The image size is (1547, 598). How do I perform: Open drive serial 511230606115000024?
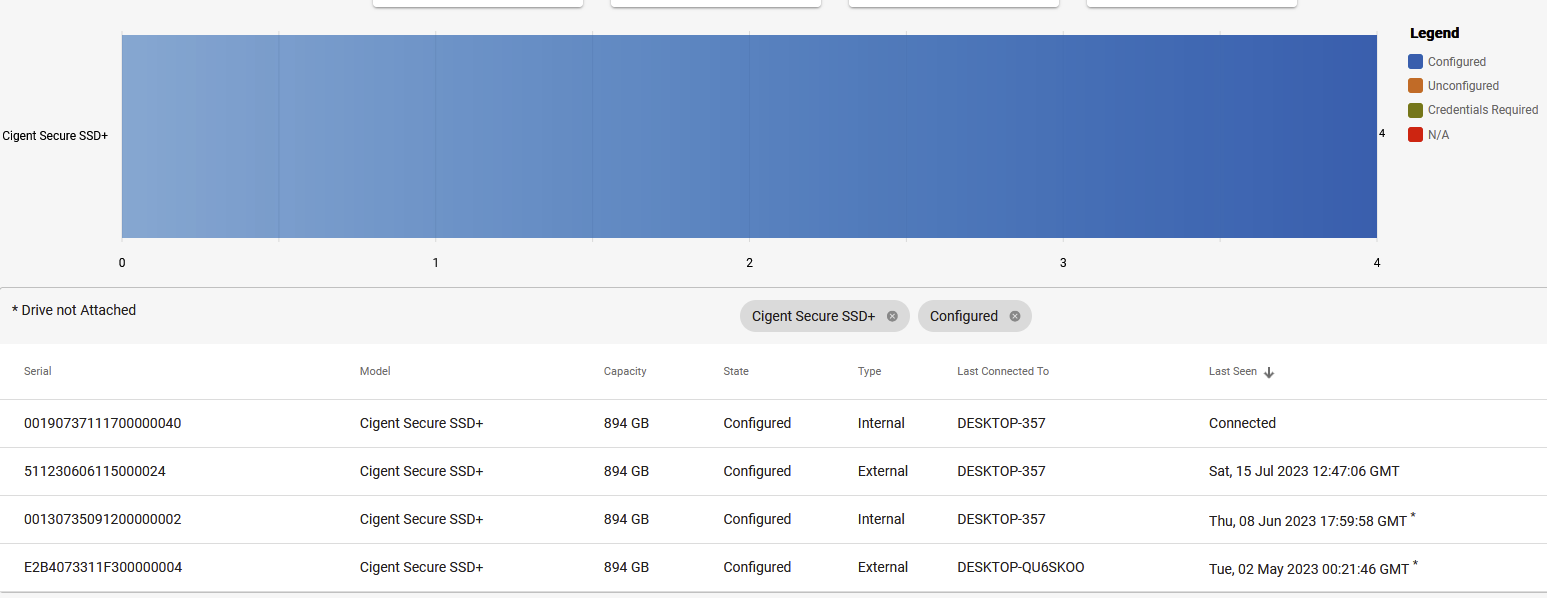point(94,471)
